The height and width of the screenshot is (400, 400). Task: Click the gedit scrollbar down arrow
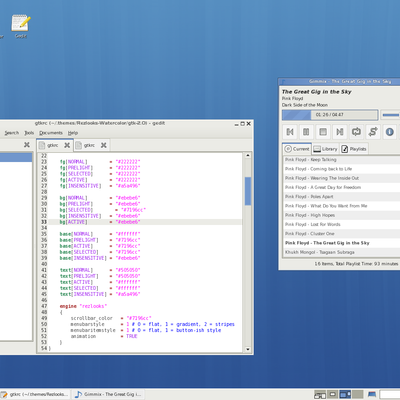(248, 349)
